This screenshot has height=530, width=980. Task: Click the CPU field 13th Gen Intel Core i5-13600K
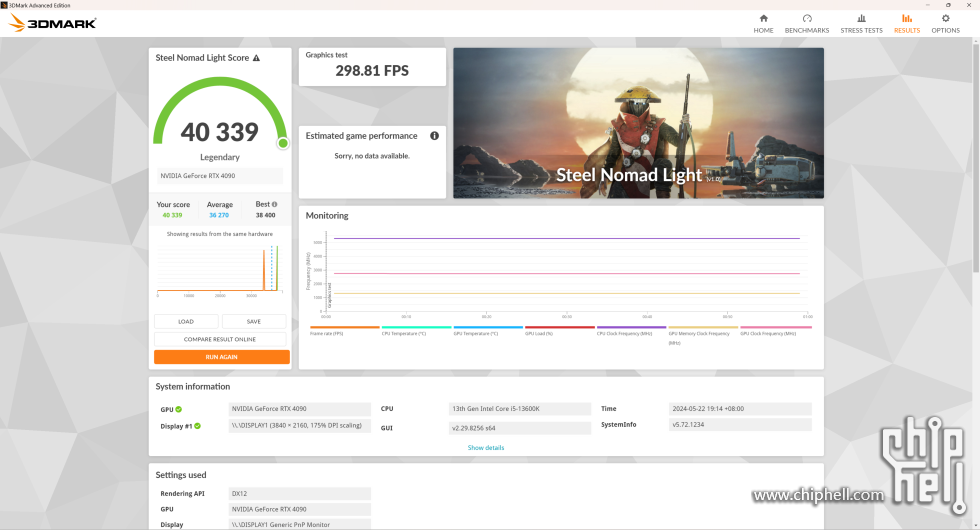(520, 409)
